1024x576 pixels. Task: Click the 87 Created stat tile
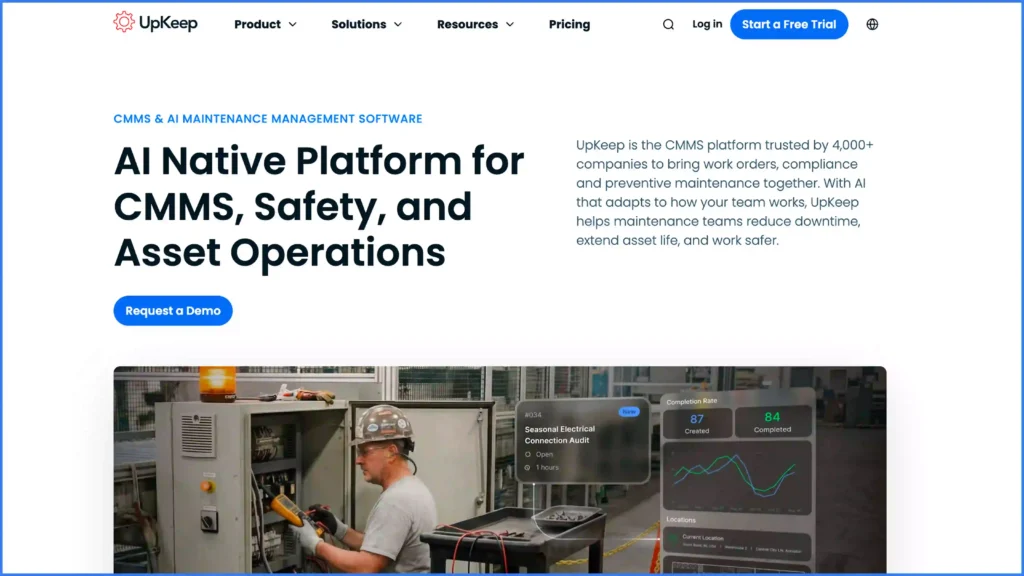[697, 423]
